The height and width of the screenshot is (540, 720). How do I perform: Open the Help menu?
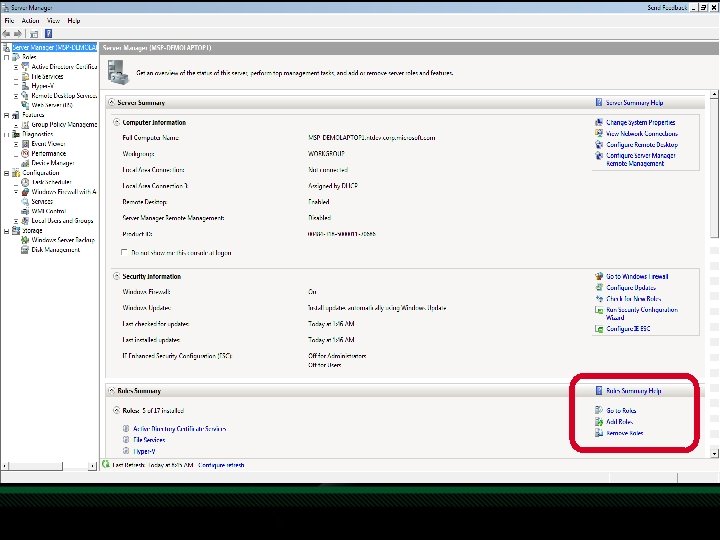pyautogui.click(x=73, y=21)
